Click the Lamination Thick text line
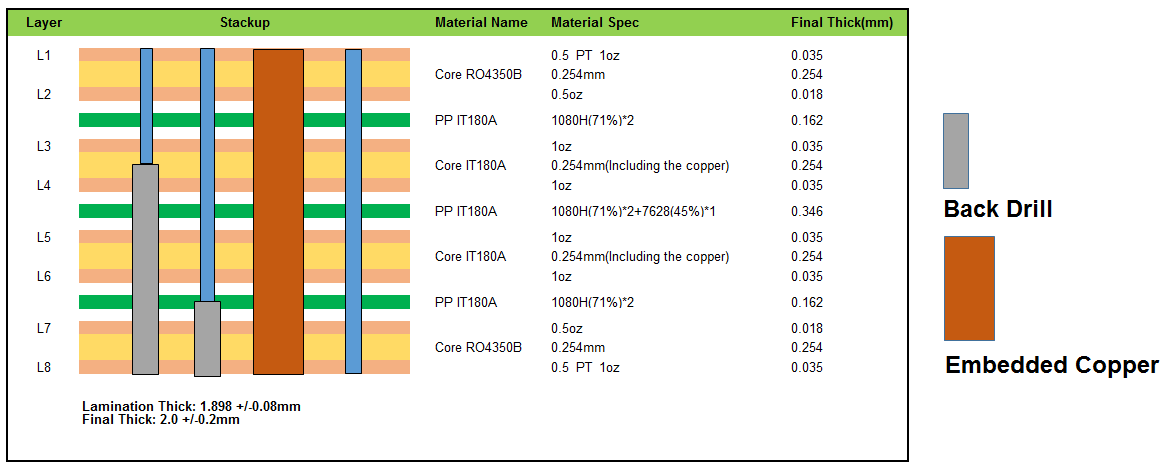 [x=191, y=406]
